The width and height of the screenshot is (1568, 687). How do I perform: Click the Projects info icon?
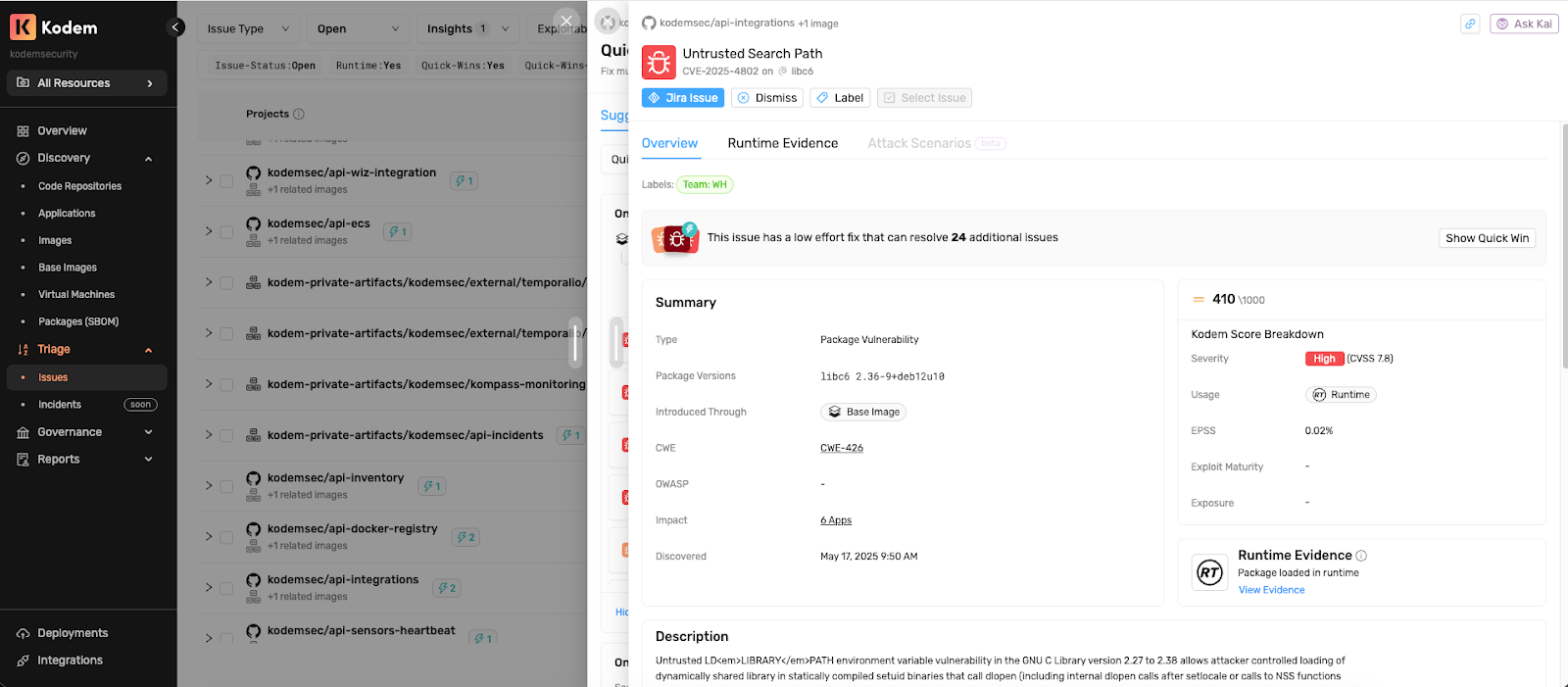299,115
